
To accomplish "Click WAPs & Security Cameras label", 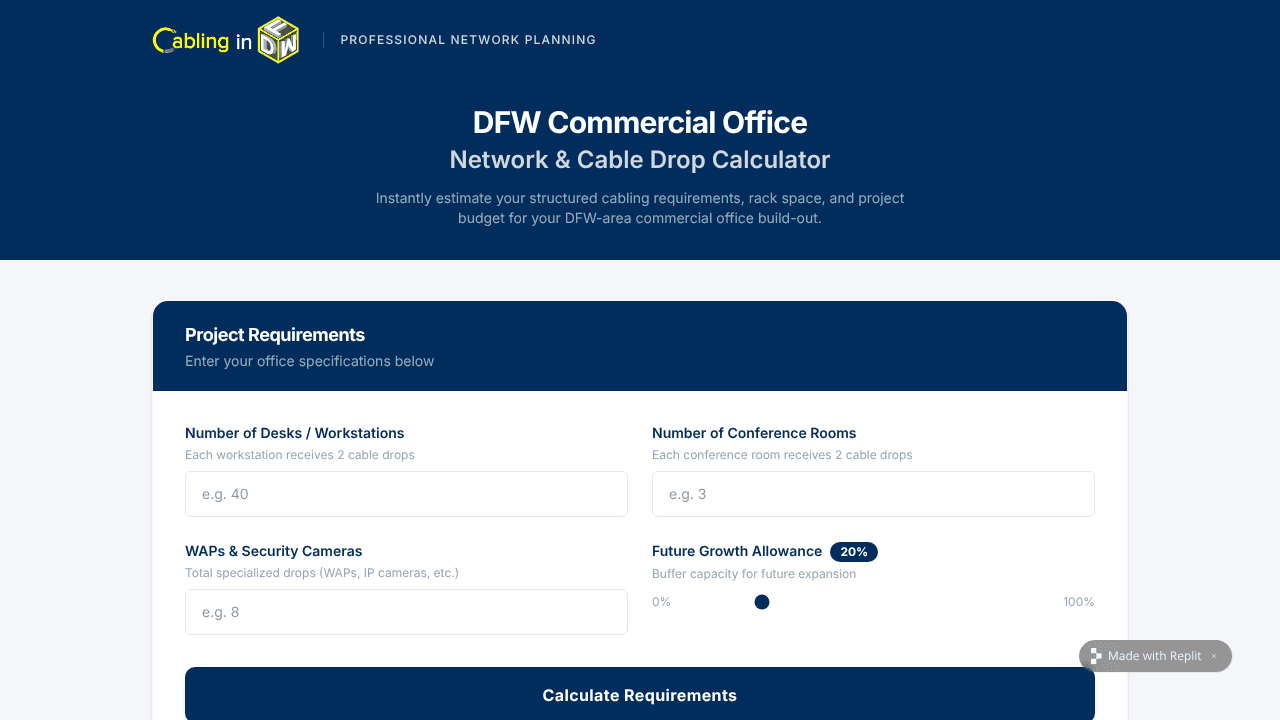I will [274, 551].
